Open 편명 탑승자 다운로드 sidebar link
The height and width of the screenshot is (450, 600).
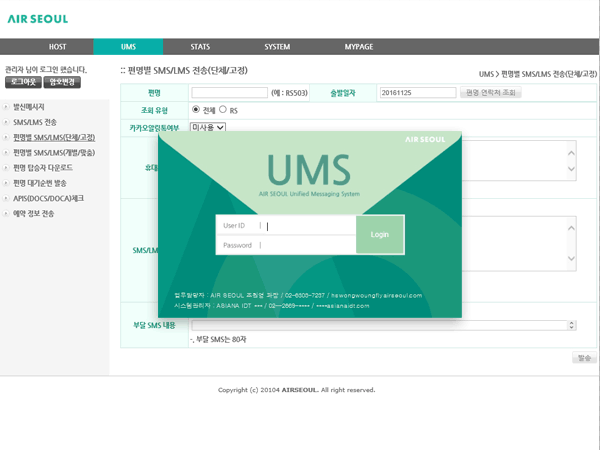pos(43,168)
